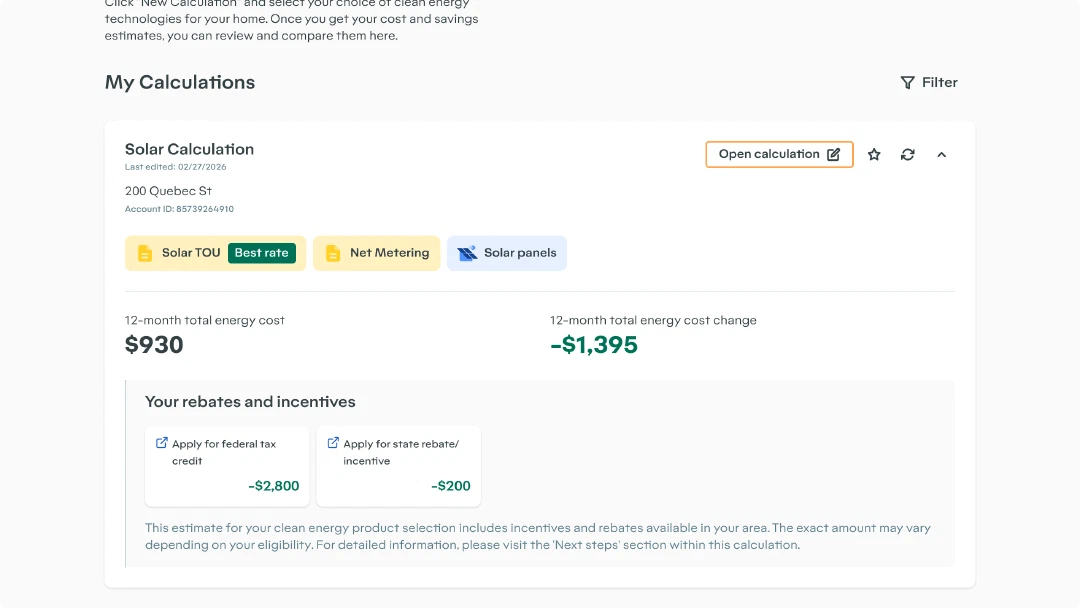Image resolution: width=1080 pixels, height=608 pixels.
Task: Select the Solar TOU rate chip
Action: click(x=215, y=253)
